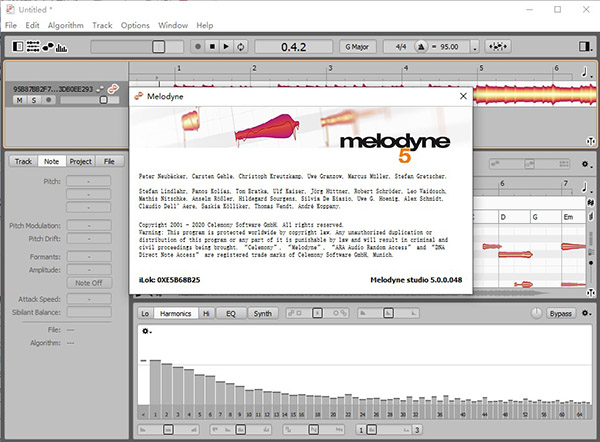This screenshot has width=600, height=442.
Task: Open the 4/4 time signature selector
Action: pos(399,46)
